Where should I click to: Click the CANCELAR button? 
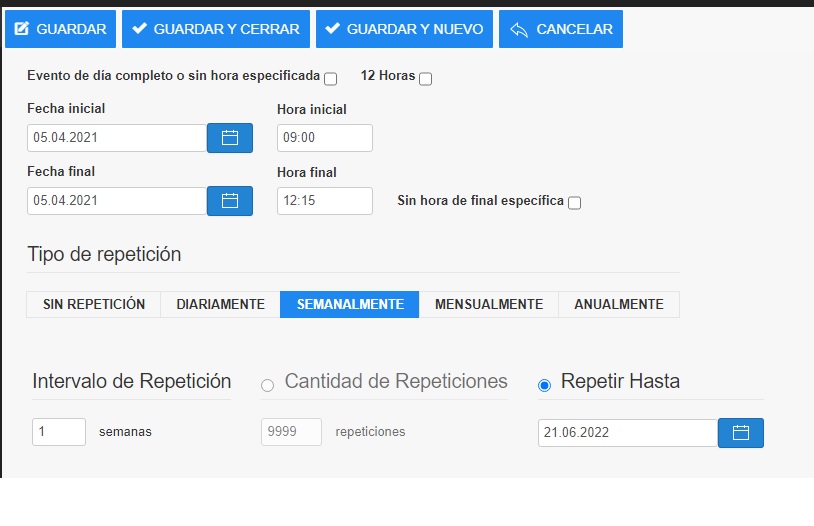[561, 29]
